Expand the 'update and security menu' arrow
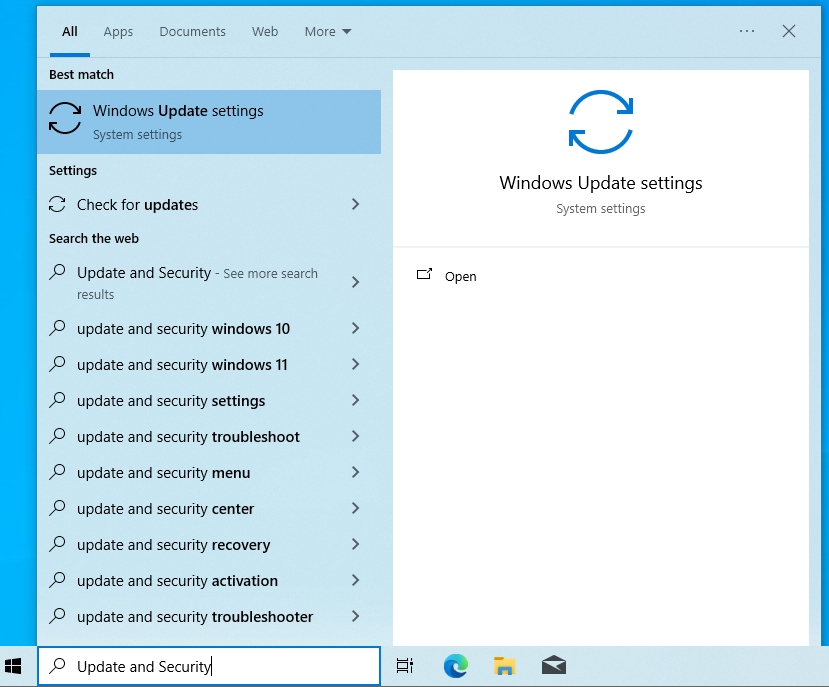This screenshot has width=829, height=687. (355, 472)
